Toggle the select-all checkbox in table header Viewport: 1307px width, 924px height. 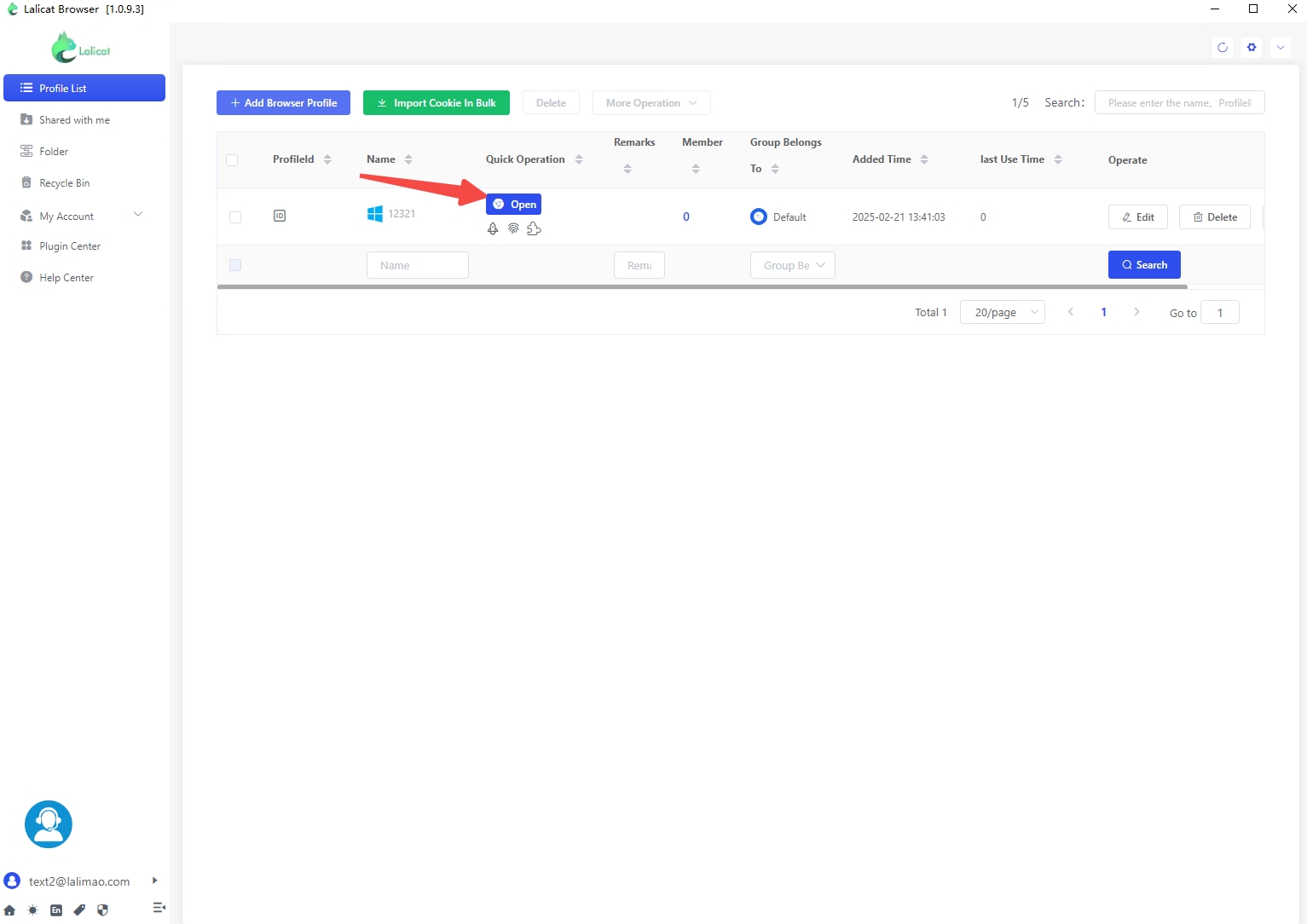(232, 160)
